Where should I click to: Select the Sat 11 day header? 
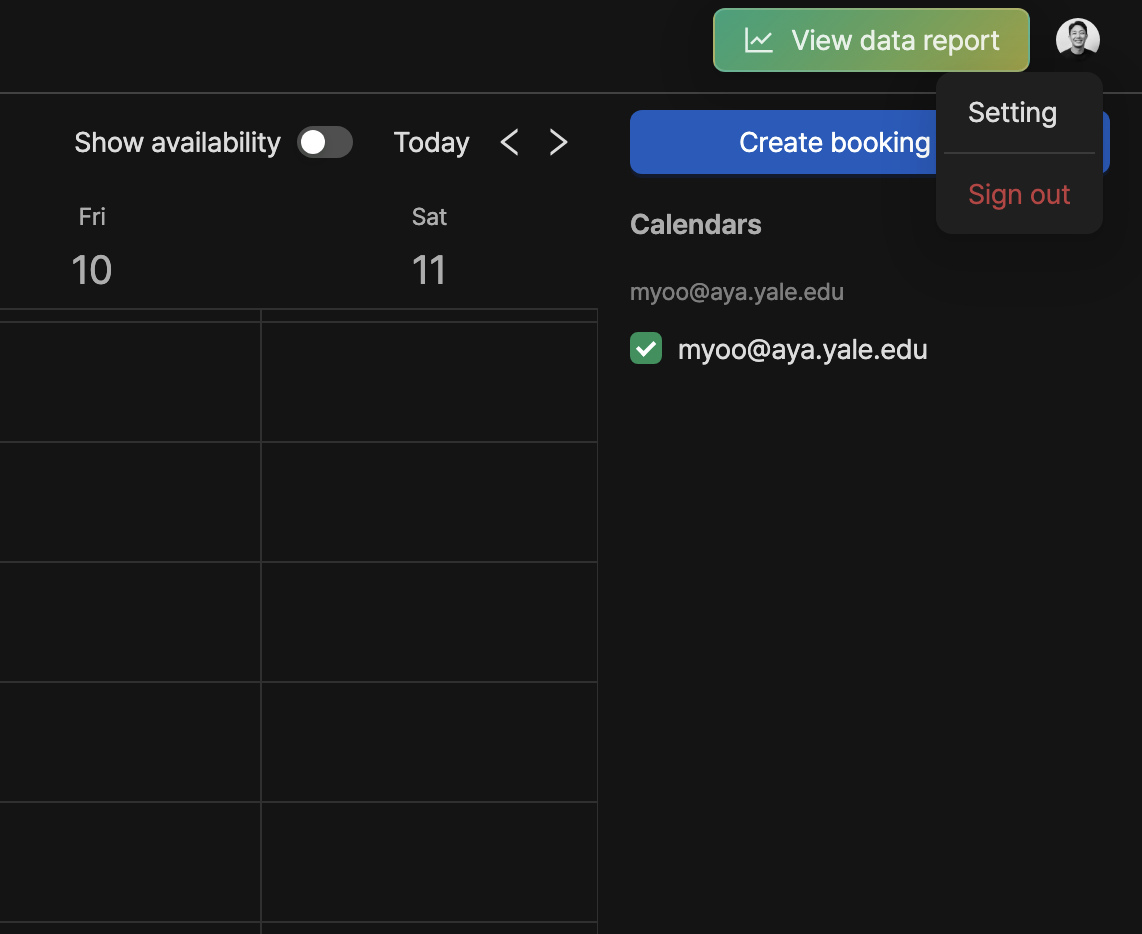[429, 248]
